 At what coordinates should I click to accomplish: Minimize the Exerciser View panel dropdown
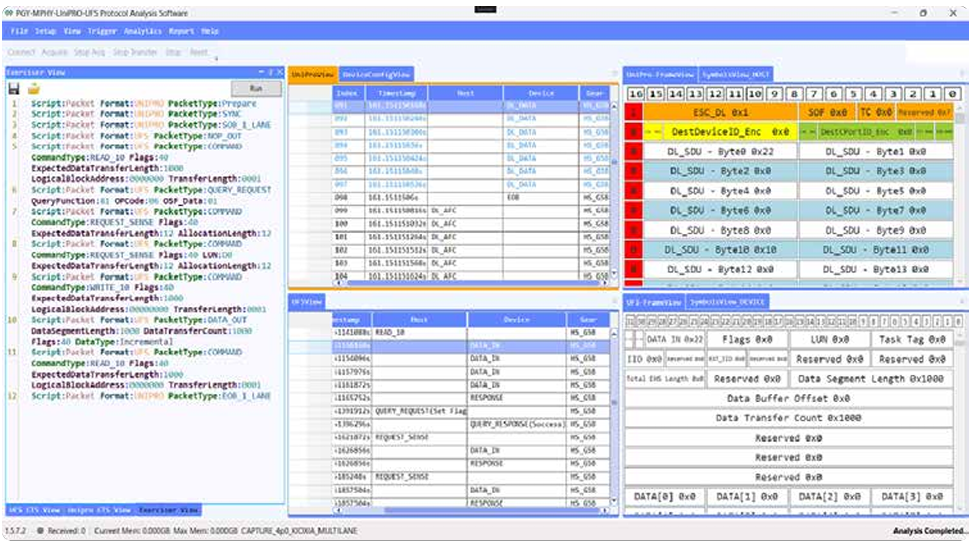pyautogui.click(x=261, y=72)
